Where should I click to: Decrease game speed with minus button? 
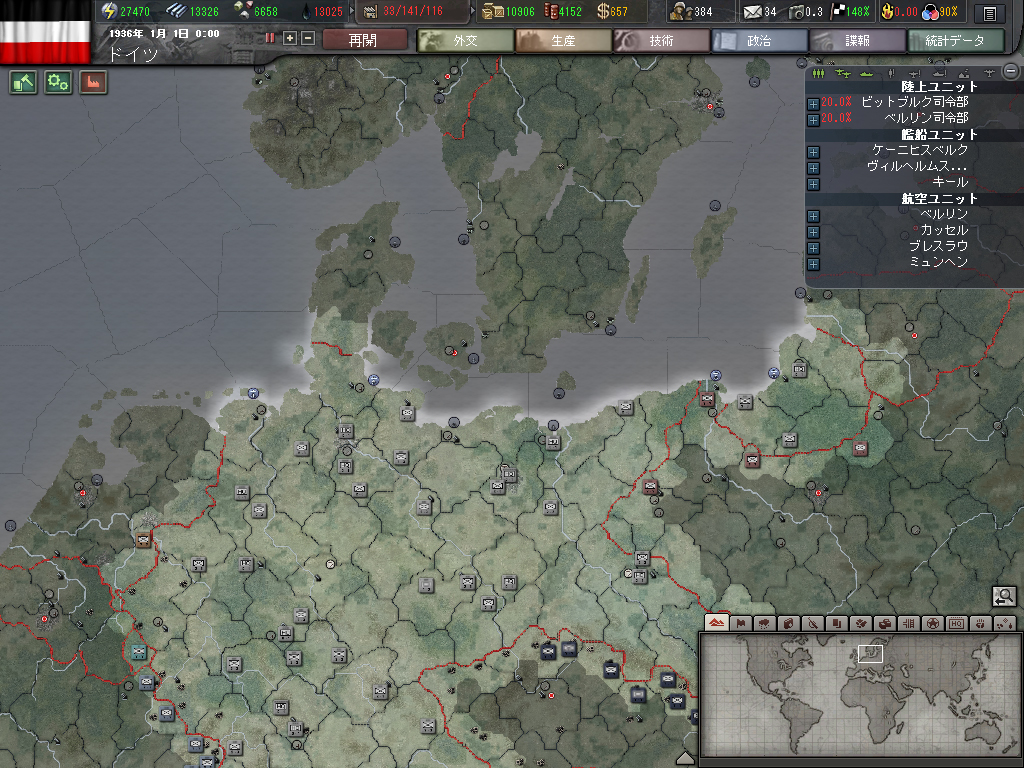tap(308, 39)
